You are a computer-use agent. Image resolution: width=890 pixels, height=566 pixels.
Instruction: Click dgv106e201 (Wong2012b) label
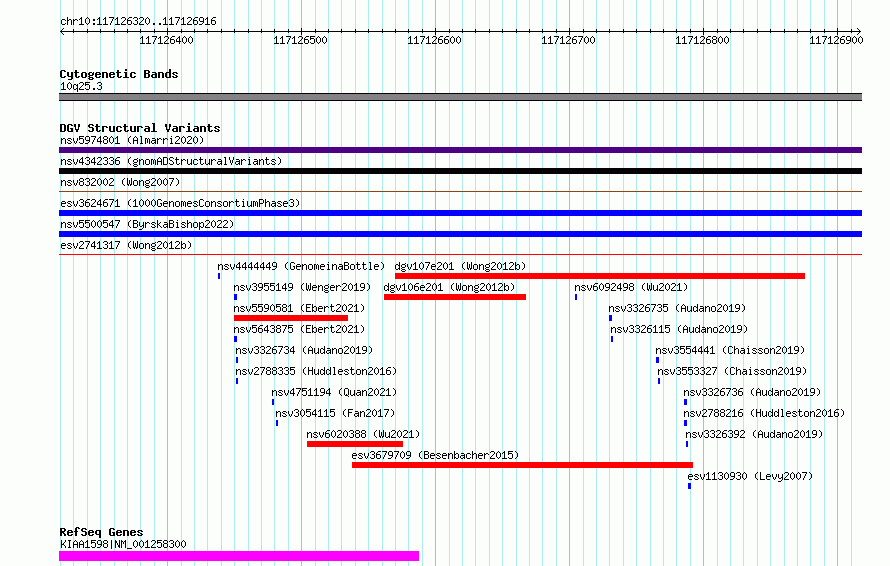point(450,287)
